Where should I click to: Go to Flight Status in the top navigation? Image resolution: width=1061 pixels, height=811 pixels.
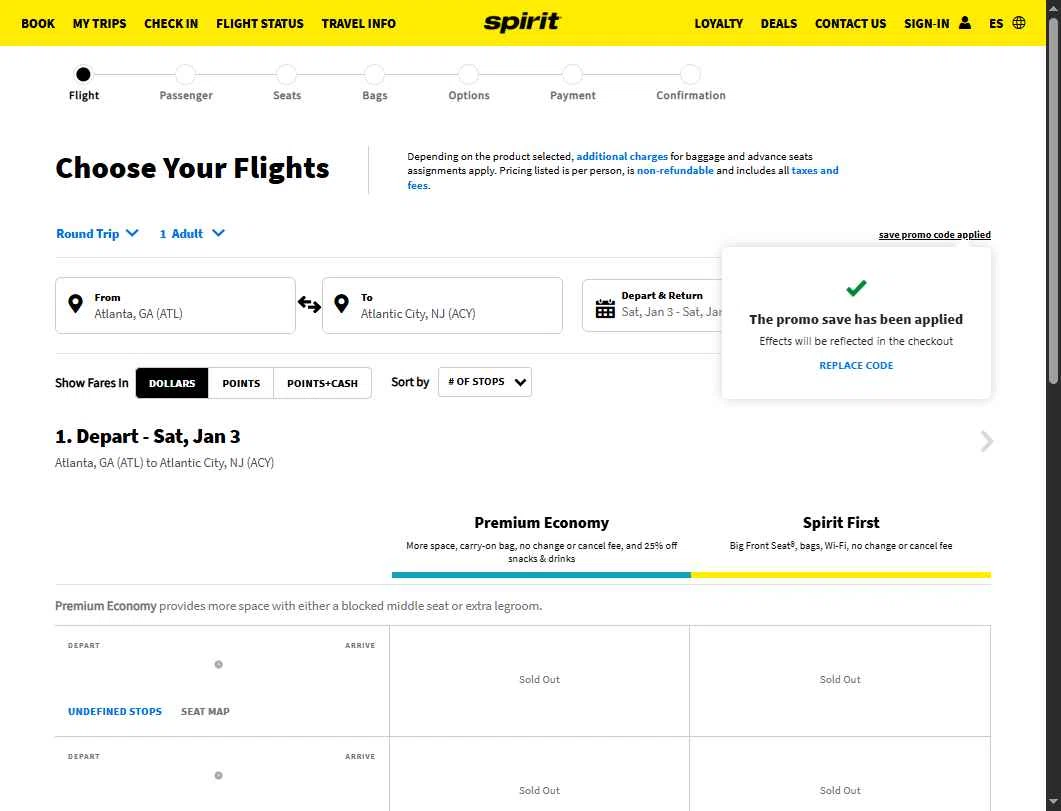point(259,23)
